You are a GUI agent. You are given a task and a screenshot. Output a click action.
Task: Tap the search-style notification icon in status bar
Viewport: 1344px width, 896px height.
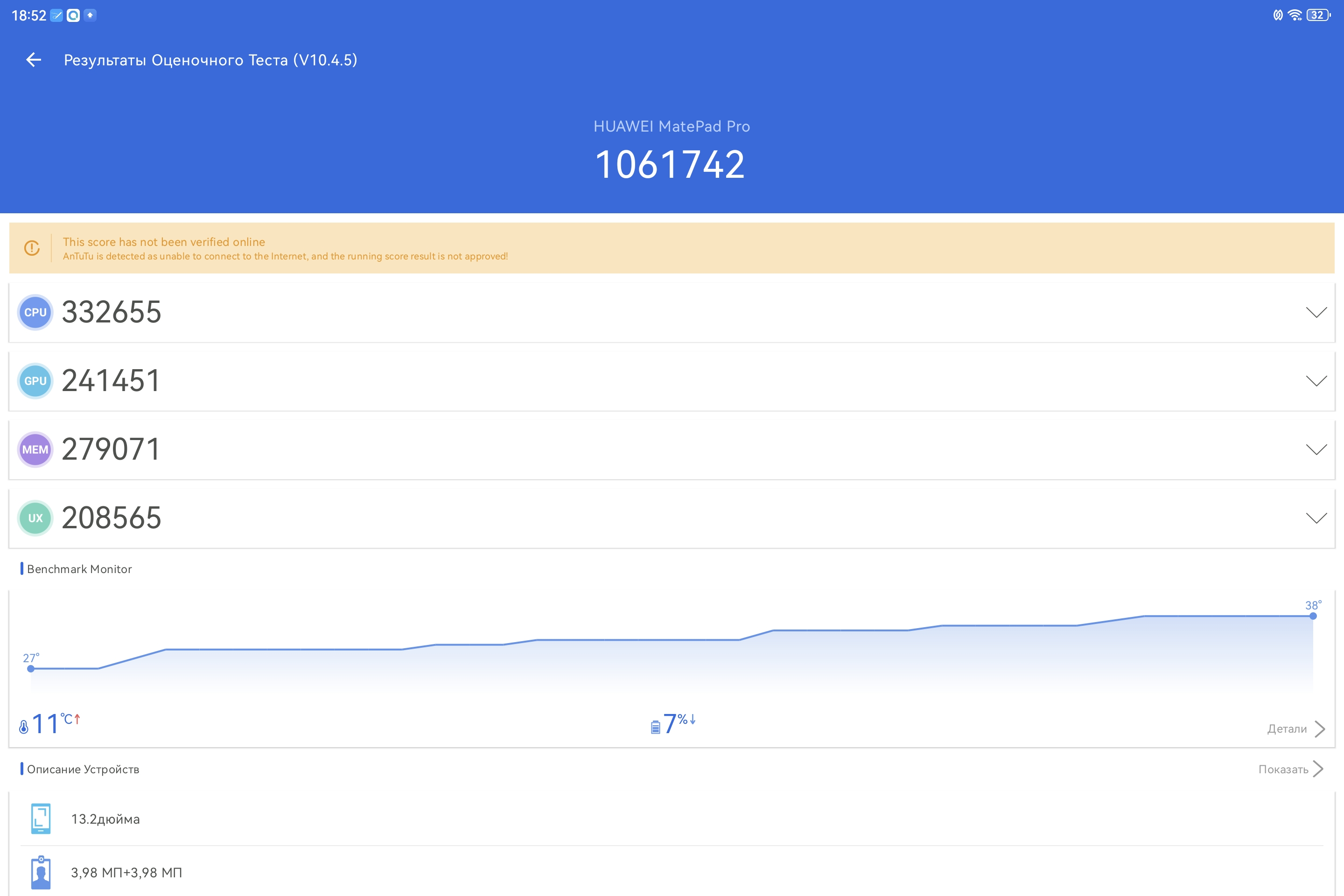[x=73, y=15]
